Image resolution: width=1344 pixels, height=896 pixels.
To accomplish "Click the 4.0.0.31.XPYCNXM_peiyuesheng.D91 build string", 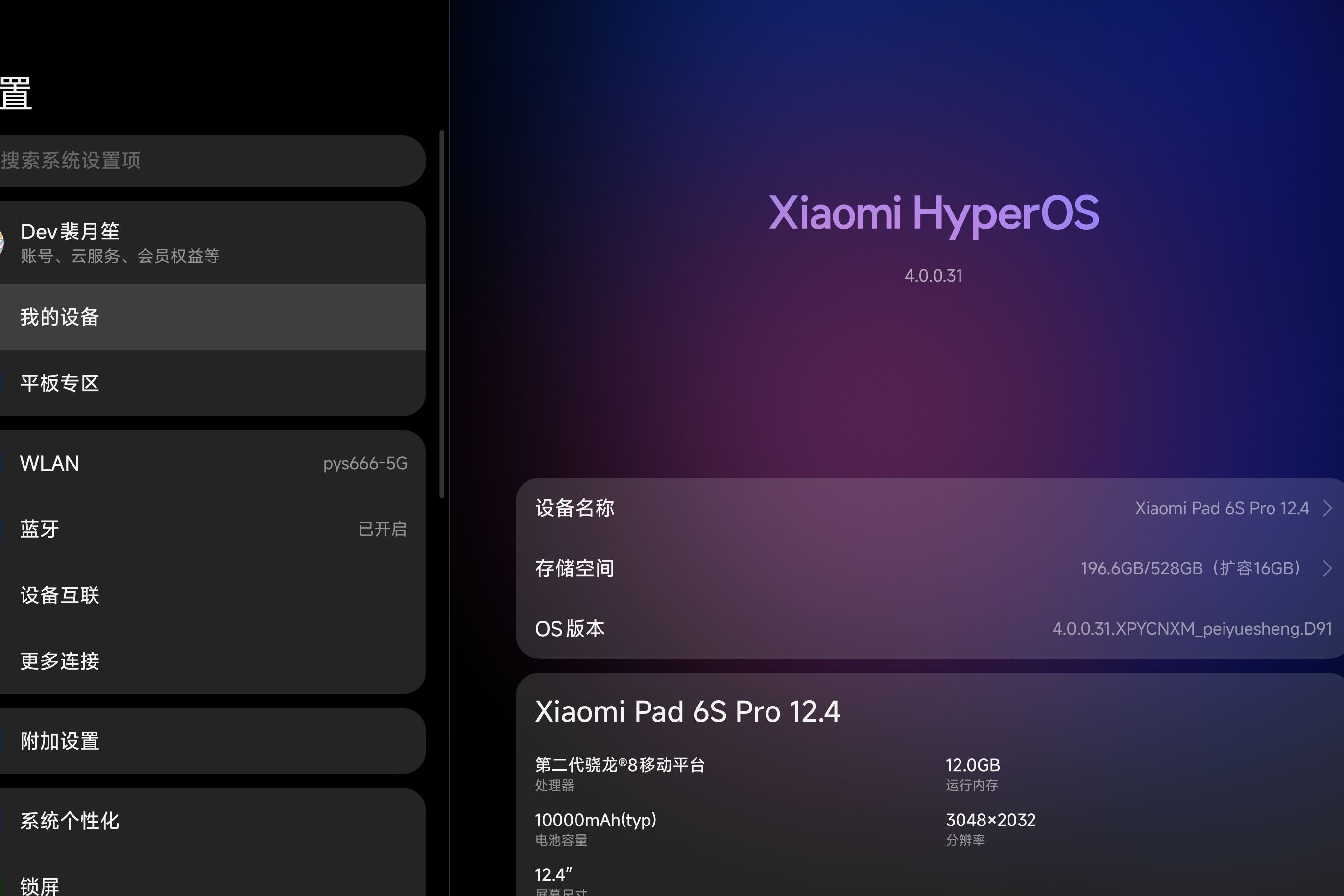I will [1193, 629].
